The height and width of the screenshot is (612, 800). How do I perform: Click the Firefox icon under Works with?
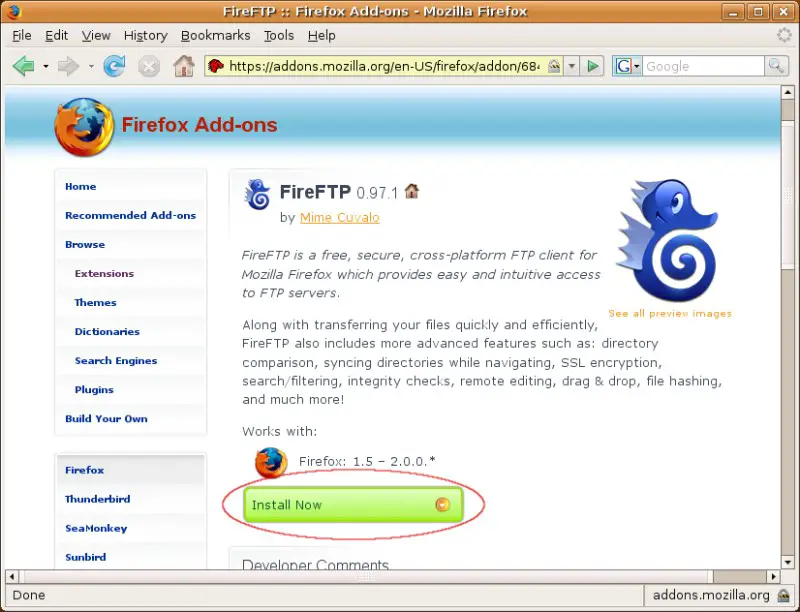pos(270,463)
